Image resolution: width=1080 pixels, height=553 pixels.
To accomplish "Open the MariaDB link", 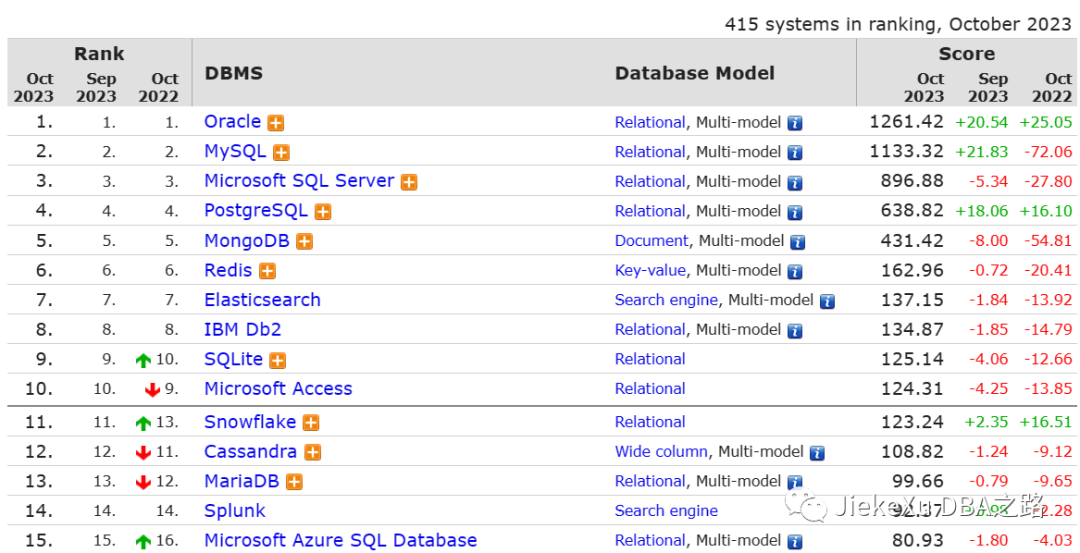I will 242,481.
